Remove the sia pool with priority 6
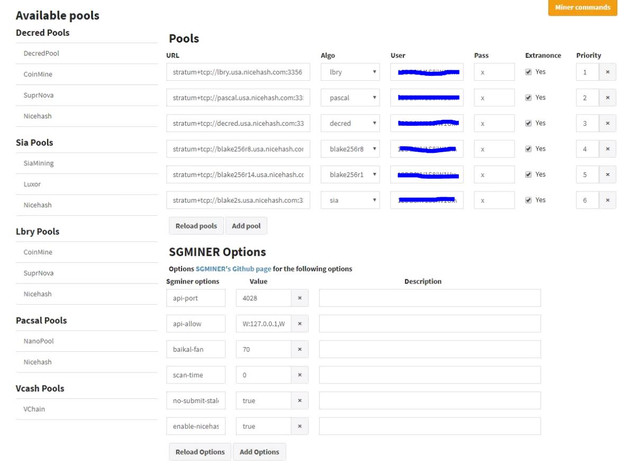The image size is (640, 468). (x=607, y=200)
